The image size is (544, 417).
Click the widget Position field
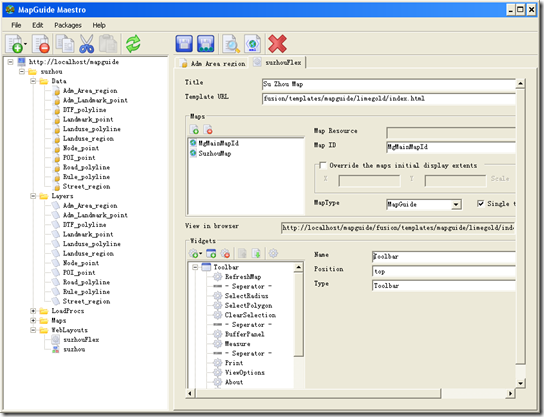tap(444, 271)
